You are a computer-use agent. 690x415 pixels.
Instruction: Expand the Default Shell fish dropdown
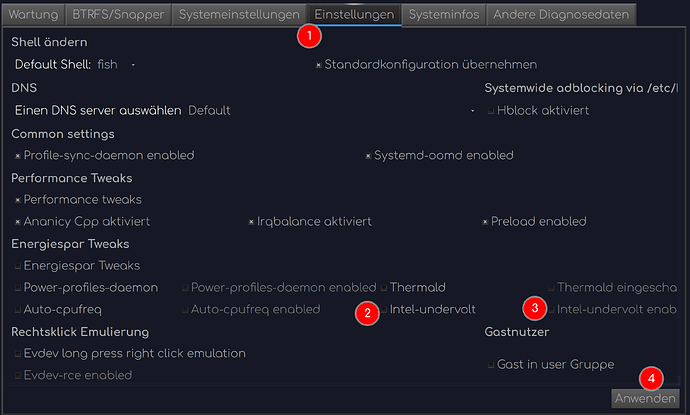pos(116,65)
